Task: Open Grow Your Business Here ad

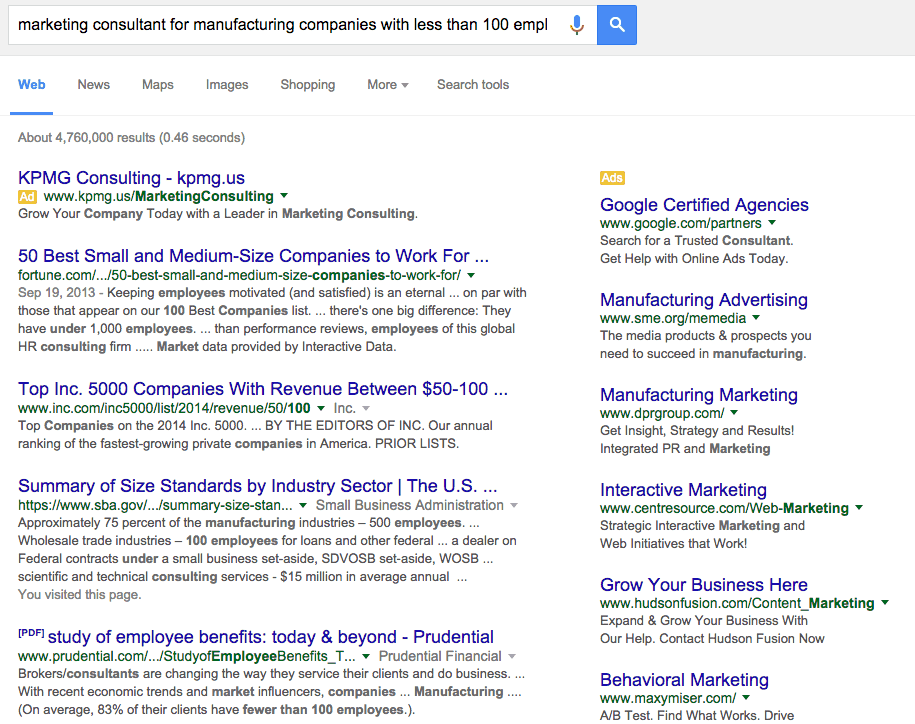Action: [x=704, y=585]
